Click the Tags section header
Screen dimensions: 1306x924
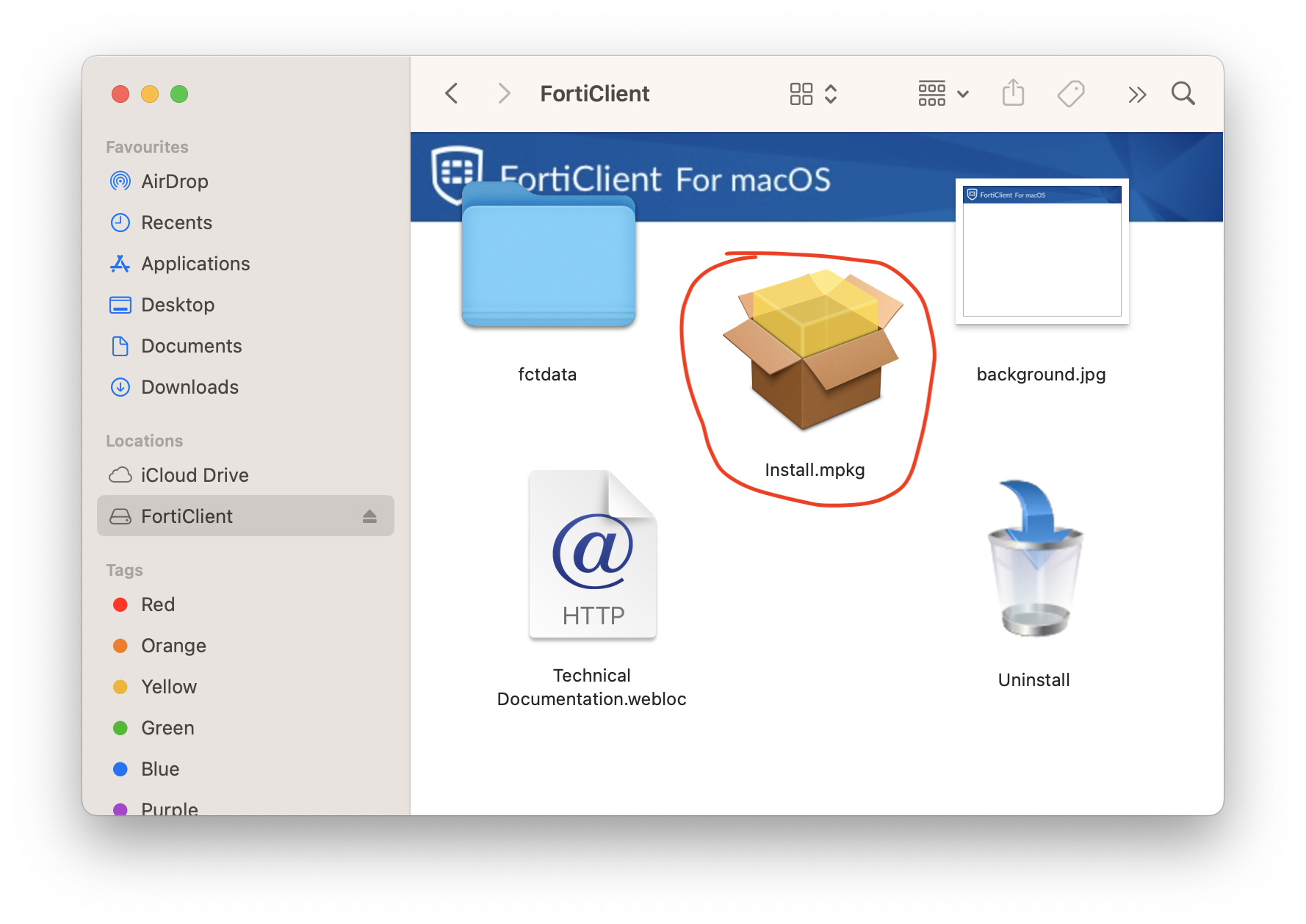(x=124, y=570)
